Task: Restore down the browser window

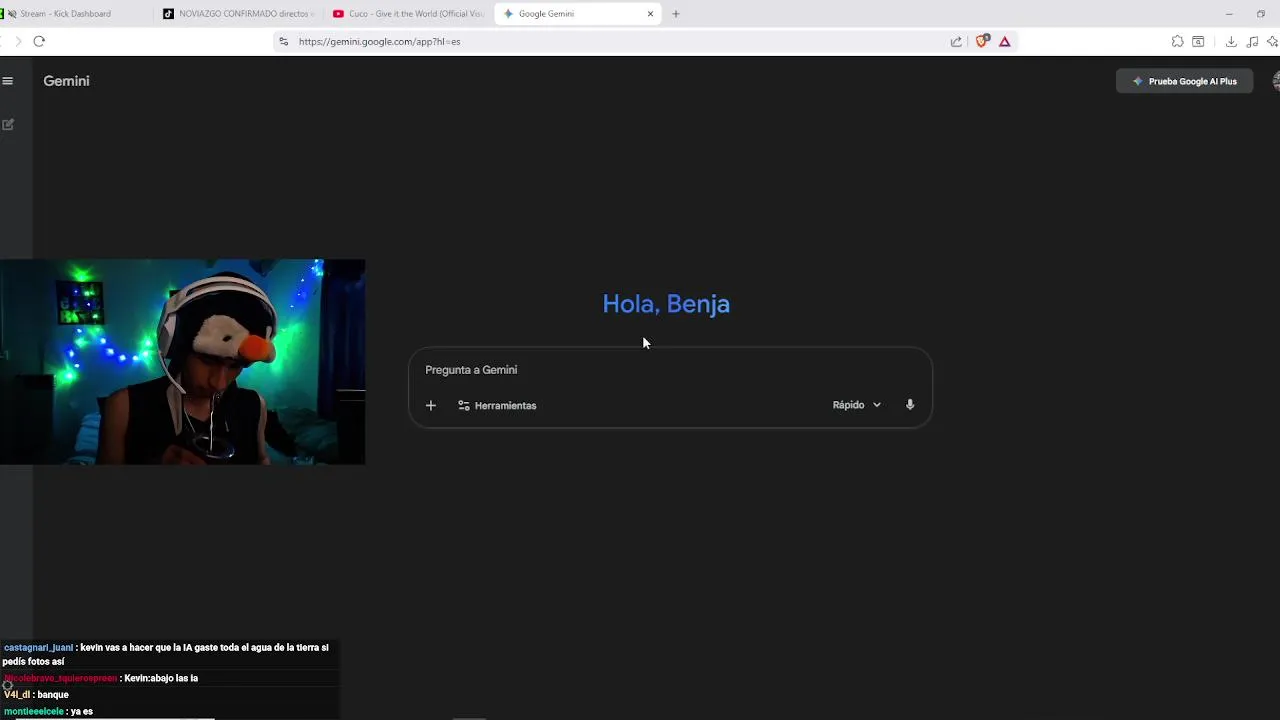Action: (x=1261, y=14)
